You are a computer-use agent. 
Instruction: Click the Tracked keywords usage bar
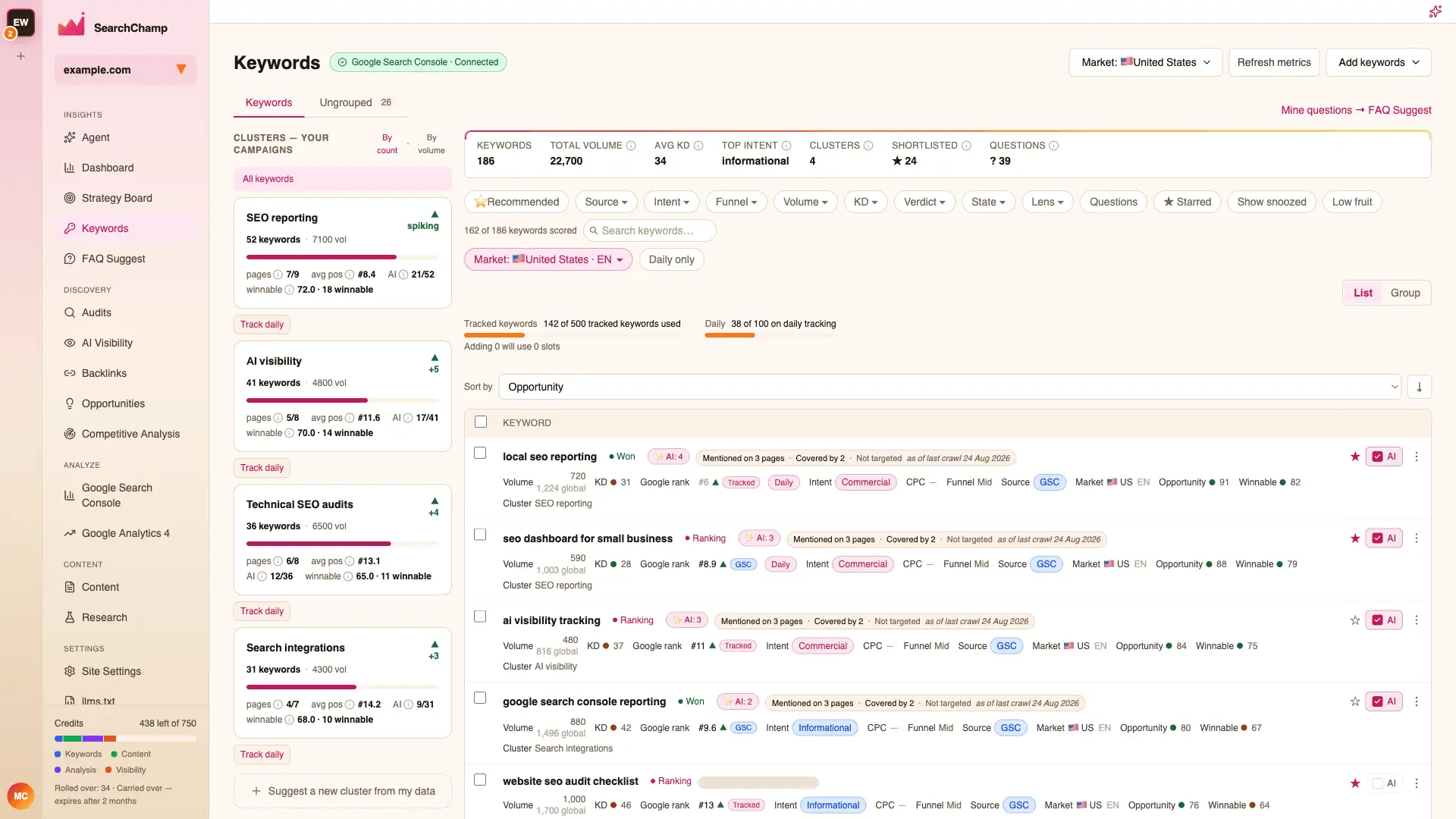573,334
